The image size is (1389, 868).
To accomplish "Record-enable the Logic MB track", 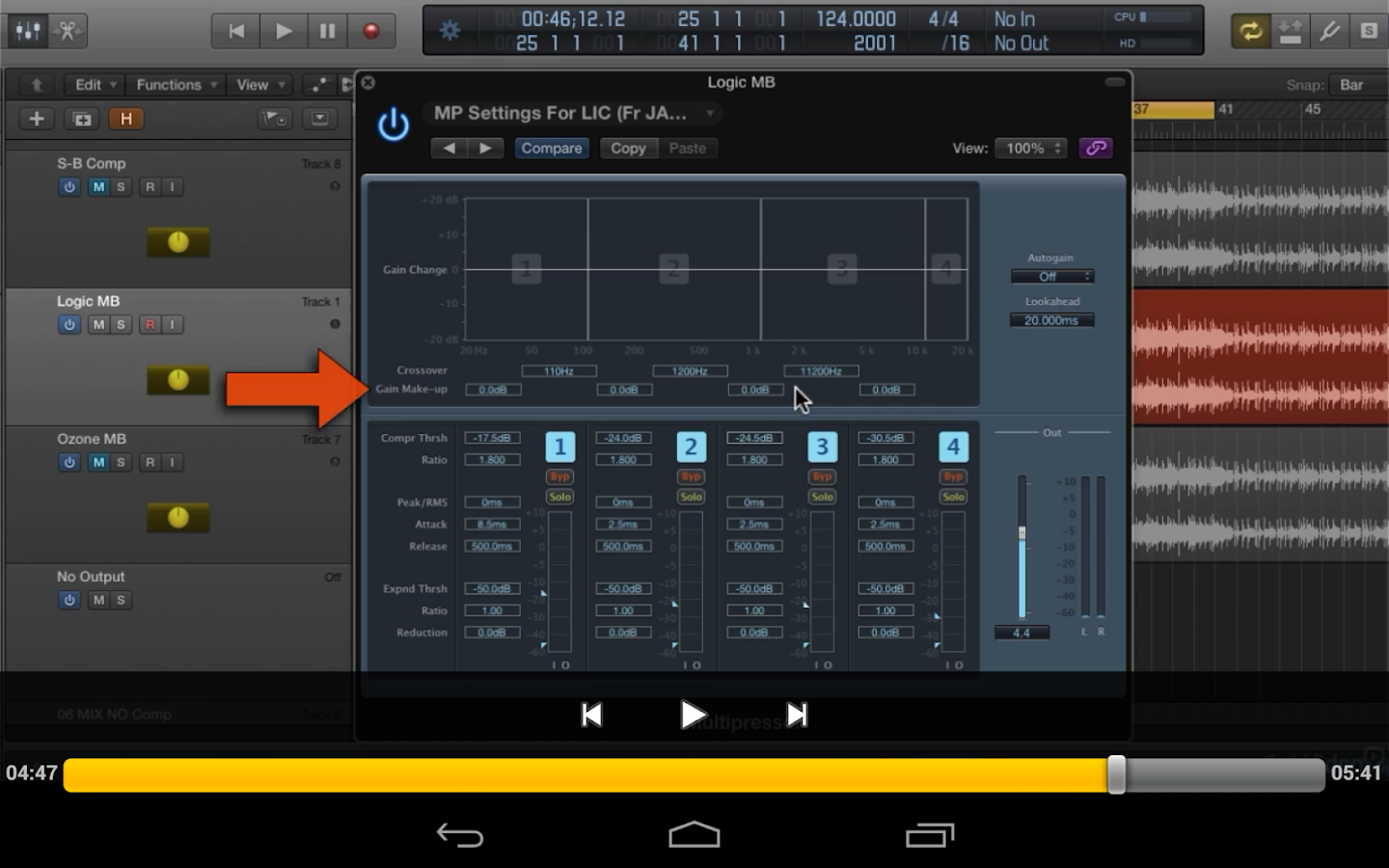I will [x=150, y=325].
